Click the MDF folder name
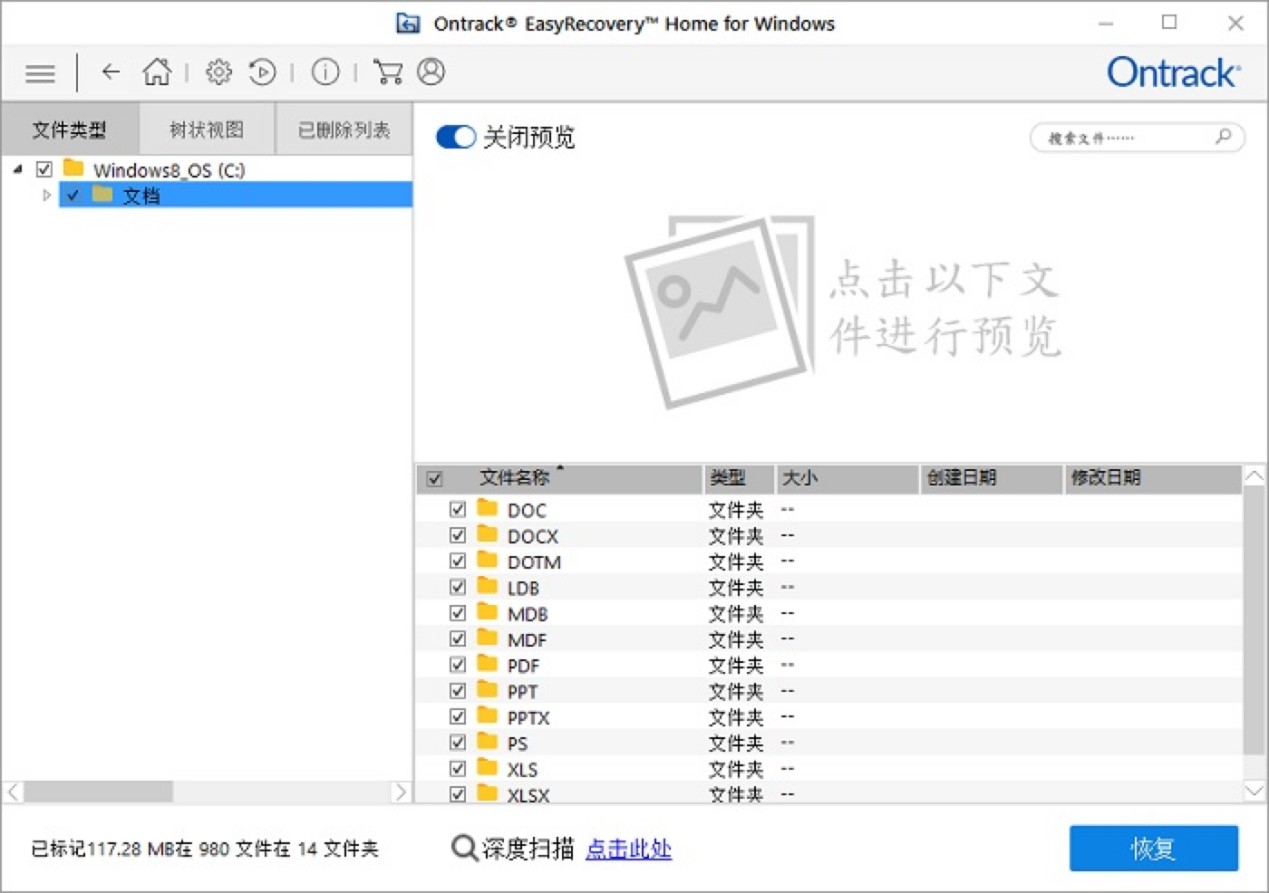1269x893 pixels. [x=527, y=640]
